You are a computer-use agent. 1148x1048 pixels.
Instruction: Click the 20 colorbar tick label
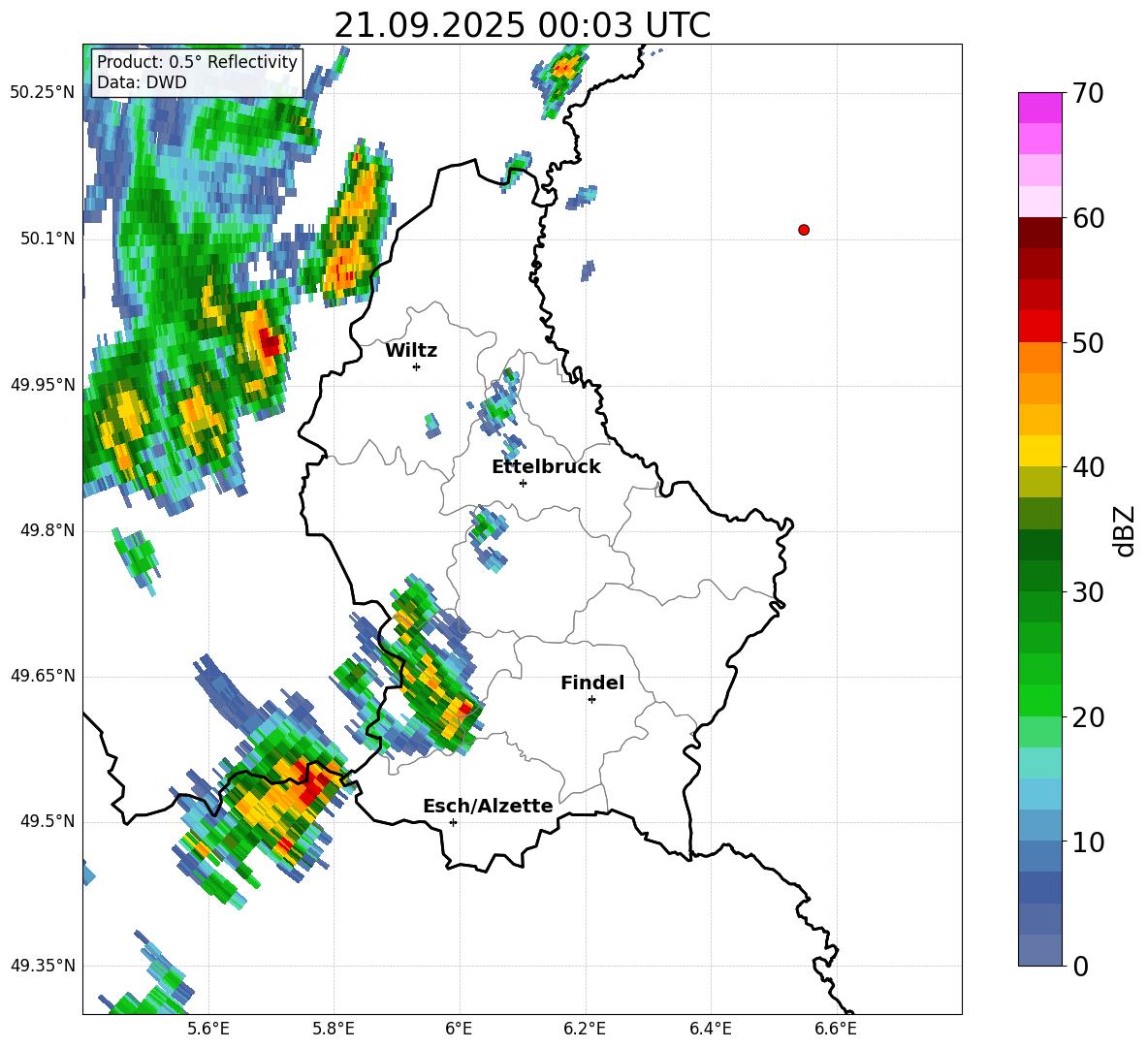(1088, 717)
